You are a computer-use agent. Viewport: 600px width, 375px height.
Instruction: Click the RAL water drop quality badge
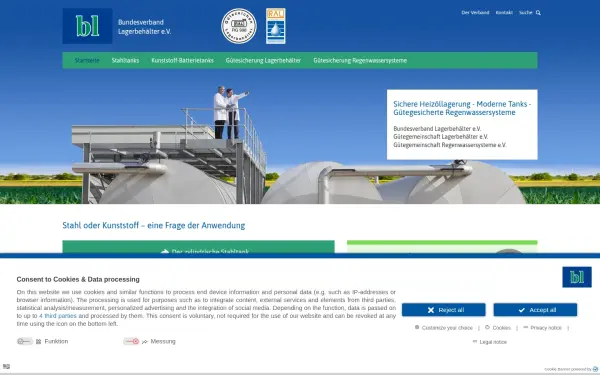[x=276, y=26]
